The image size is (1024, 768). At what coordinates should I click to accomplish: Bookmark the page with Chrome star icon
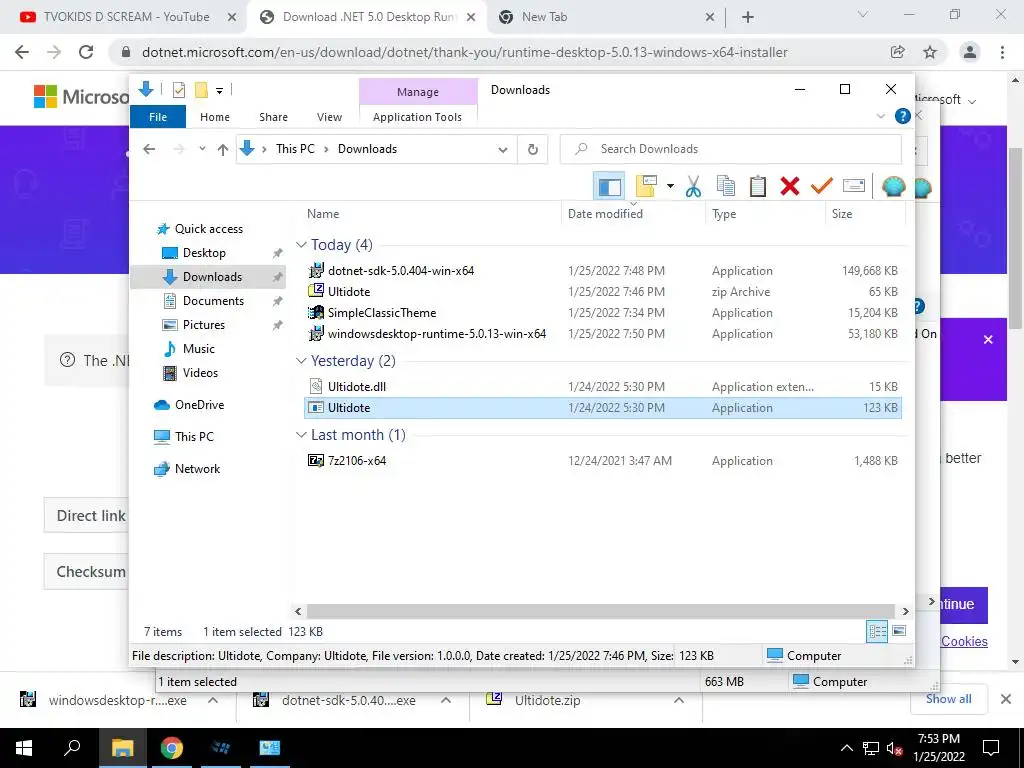click(930, 52)
